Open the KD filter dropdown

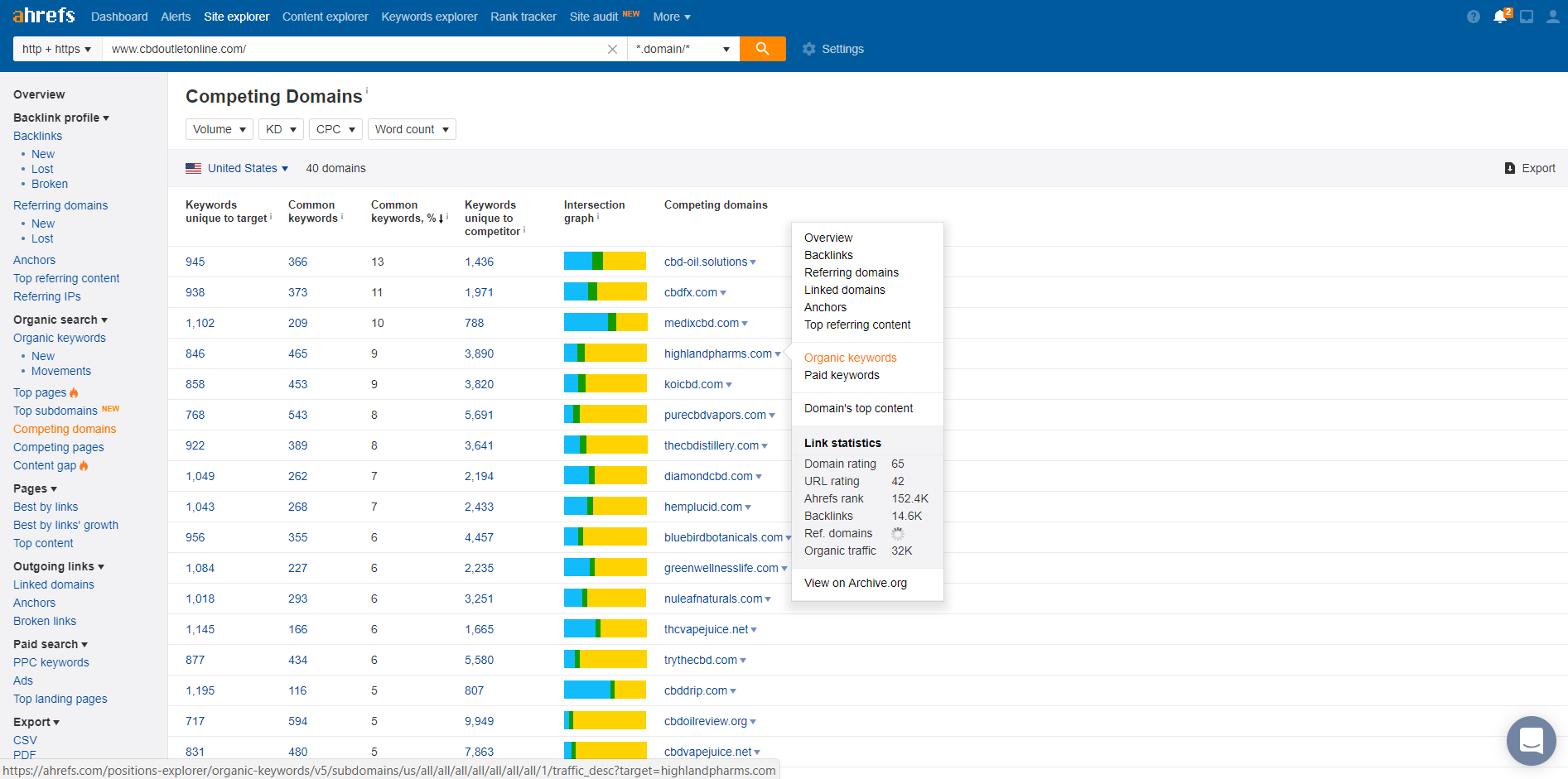click(281, 129)
